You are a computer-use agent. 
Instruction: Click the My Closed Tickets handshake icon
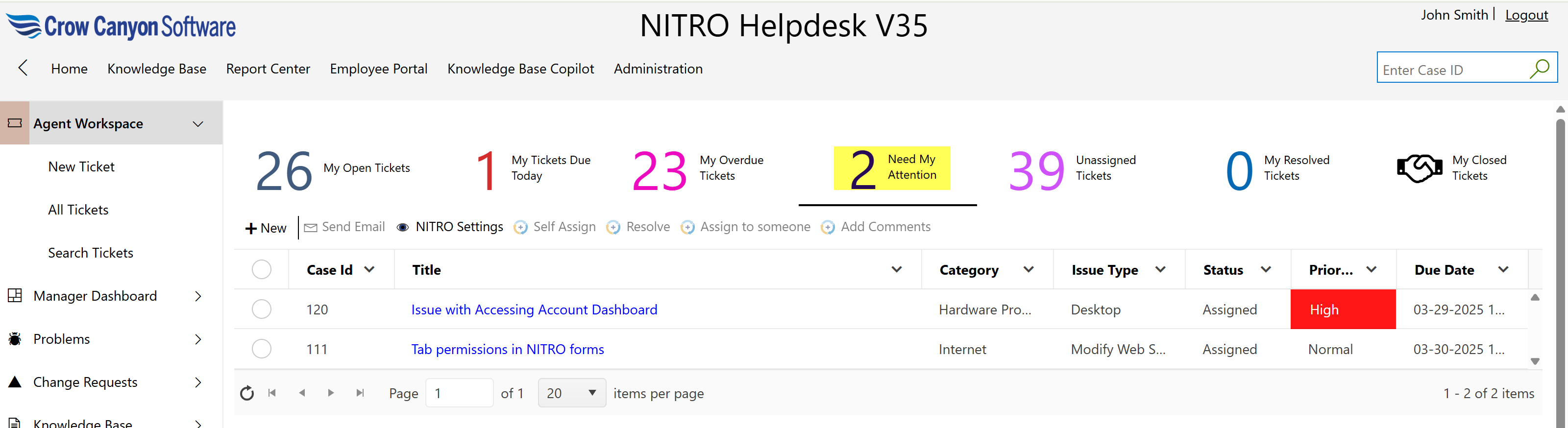(x=1419, y=168)
